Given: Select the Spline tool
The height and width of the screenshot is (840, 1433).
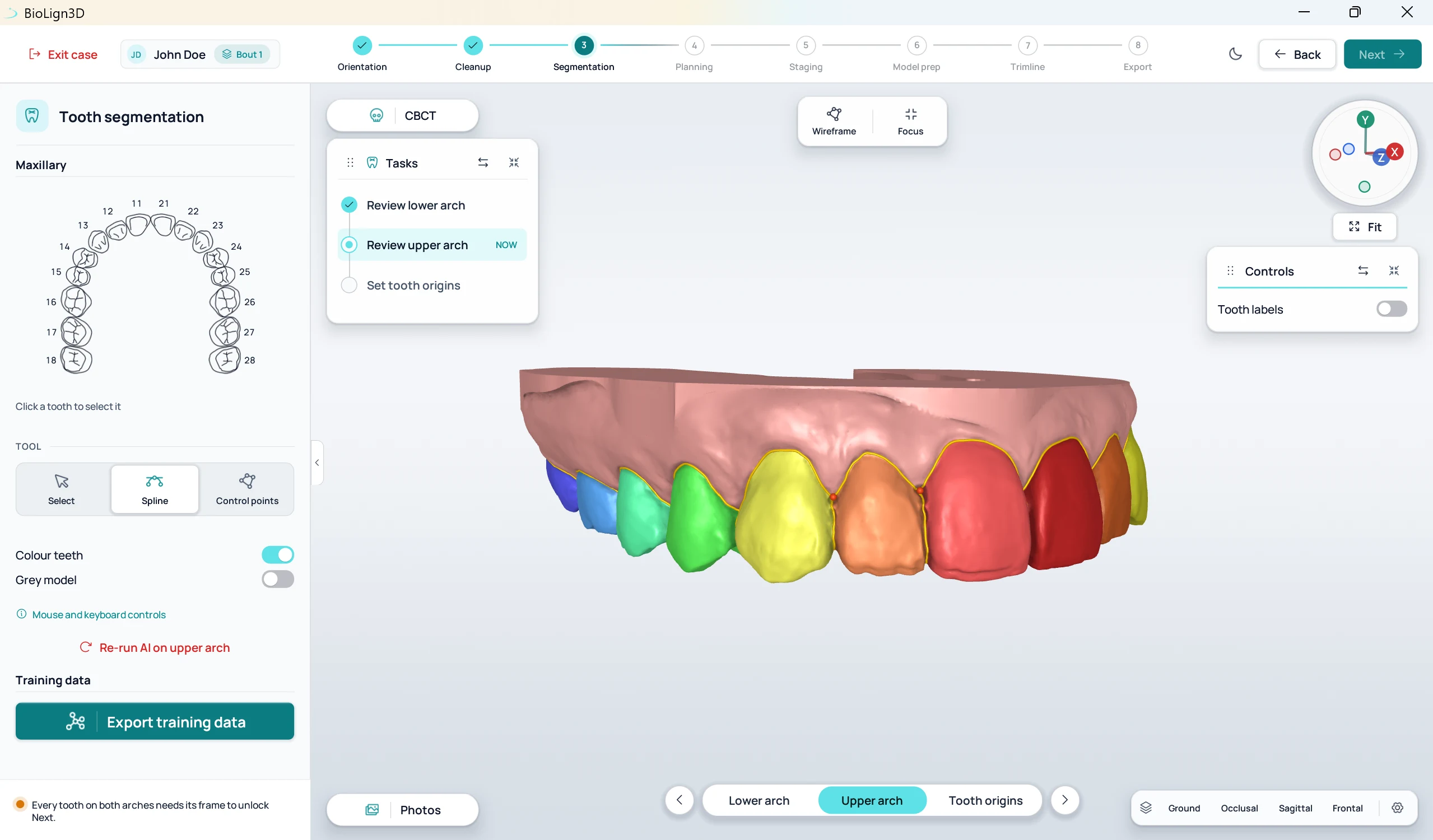Looking at the screenshot, I should [155, 489].
